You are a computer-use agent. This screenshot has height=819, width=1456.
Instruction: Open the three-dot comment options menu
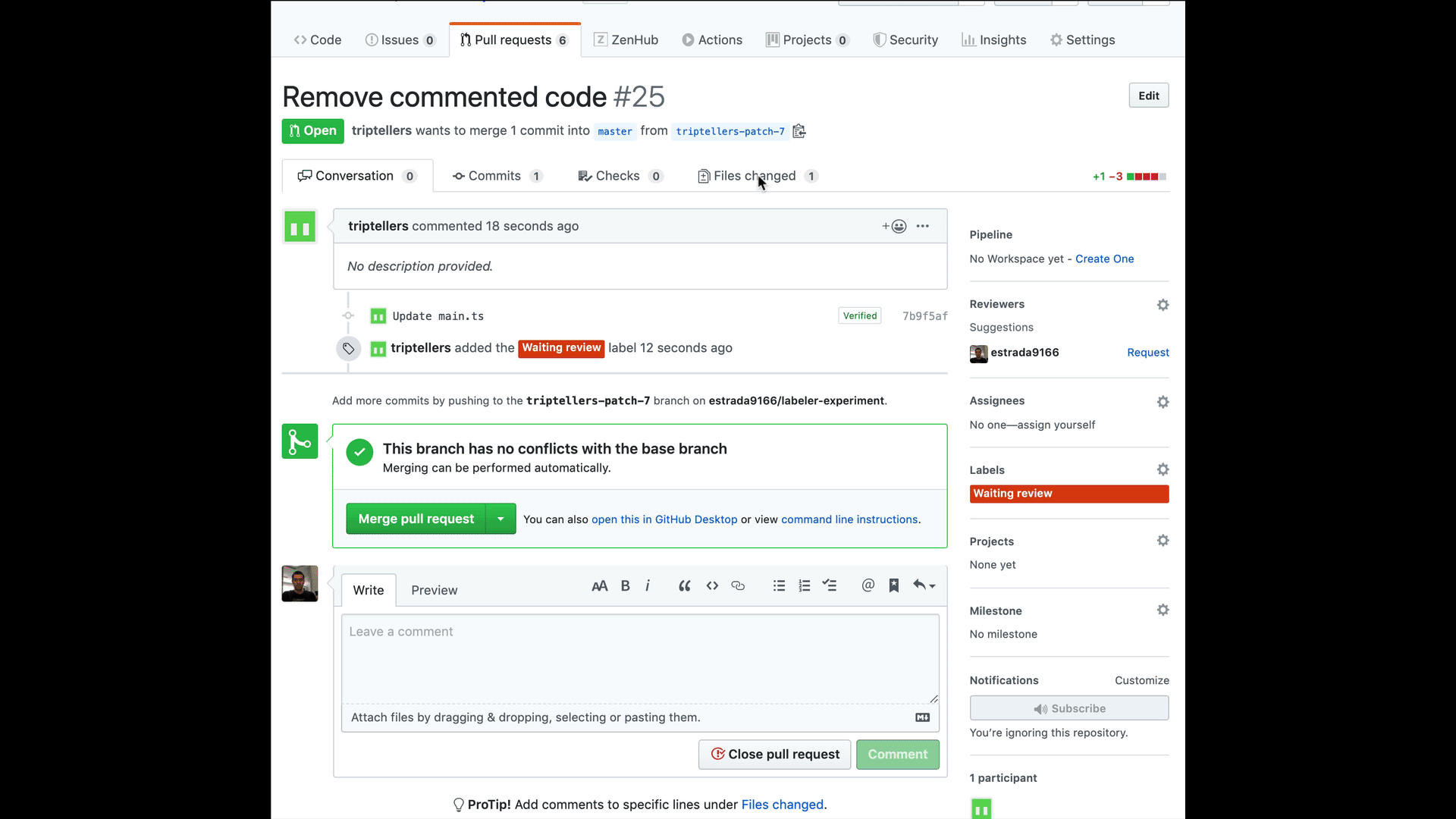click(922, 226)
